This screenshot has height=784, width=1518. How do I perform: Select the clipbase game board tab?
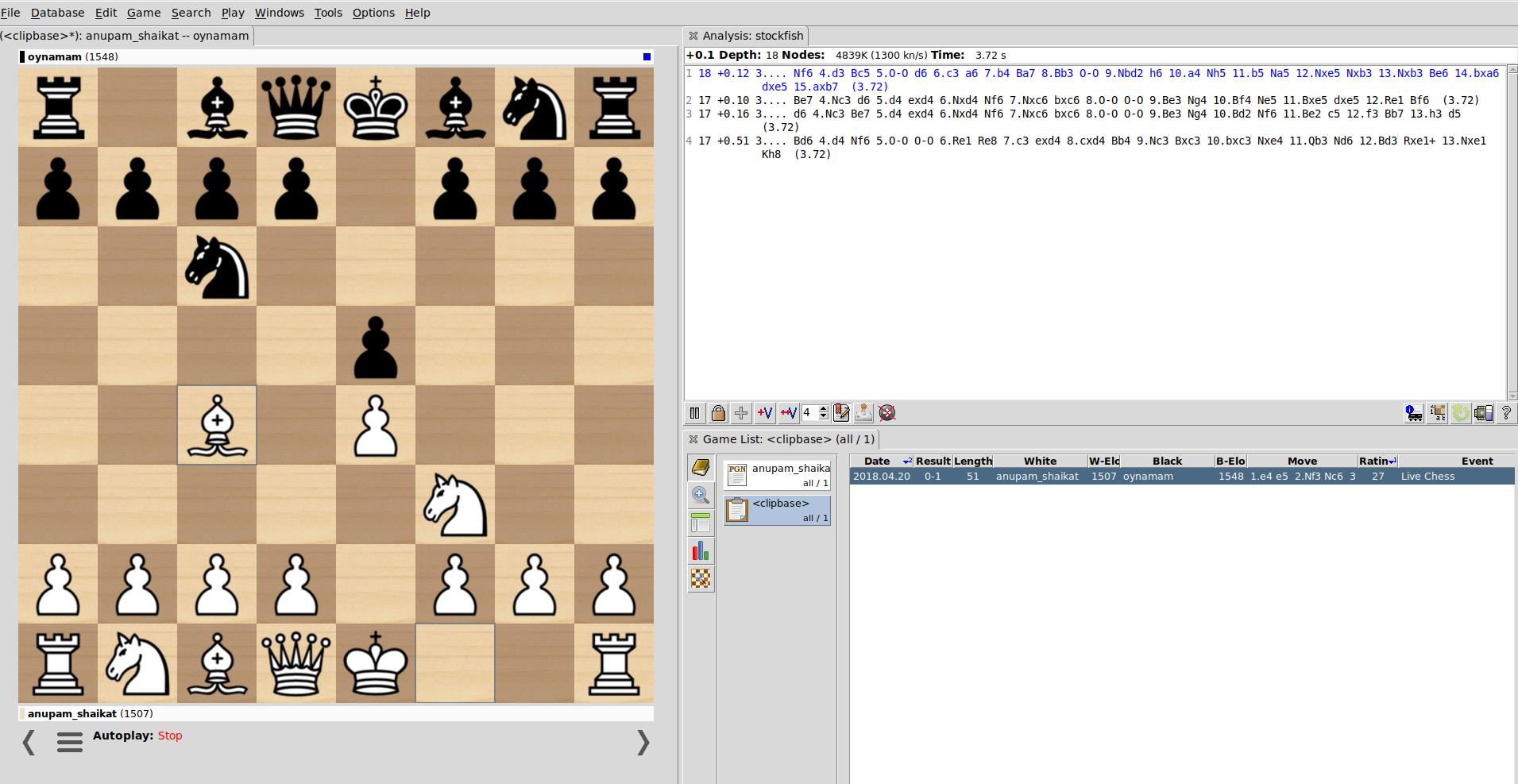pyautogui.click(x=126, y=36)
